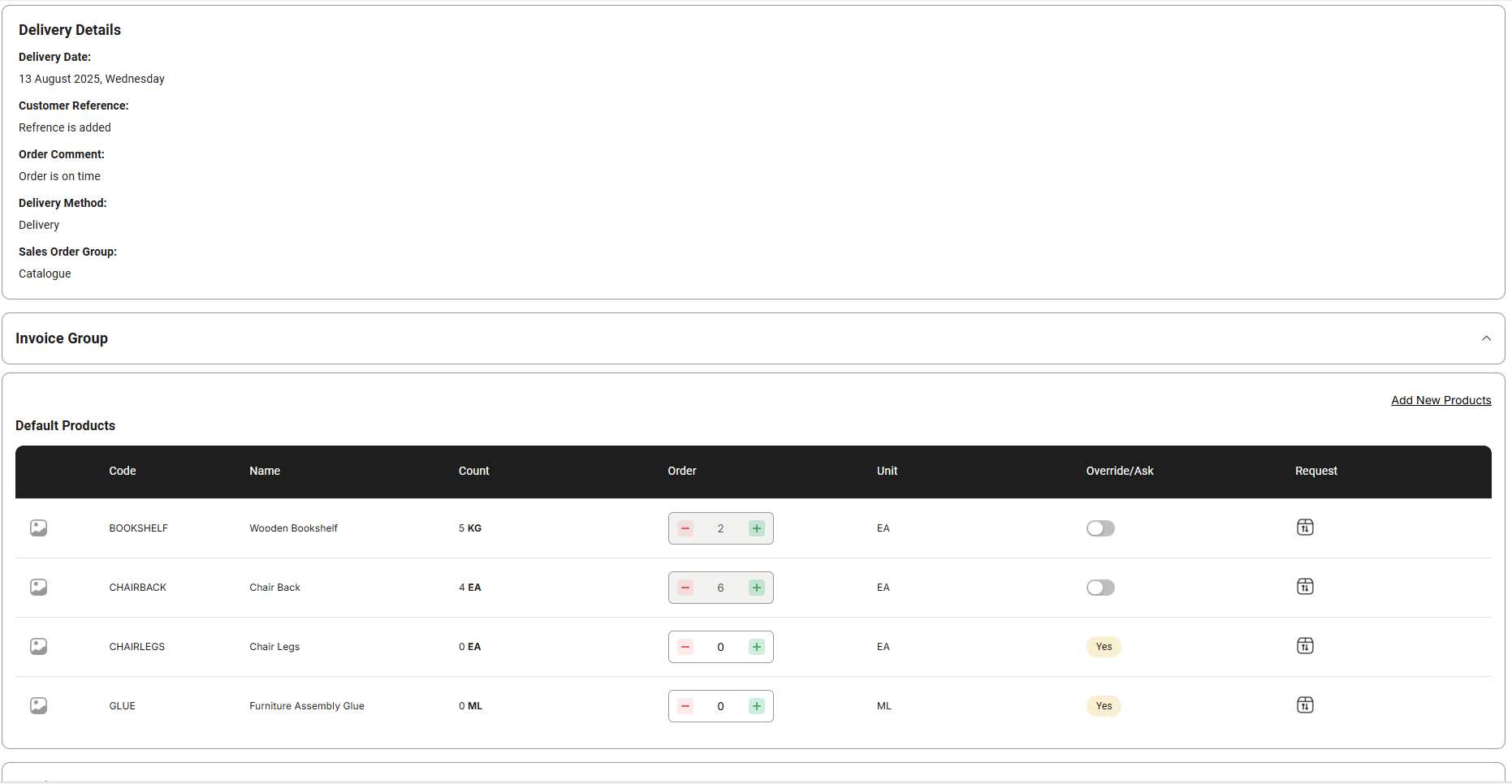Click the Add New Products link

tap(1441, 400)
